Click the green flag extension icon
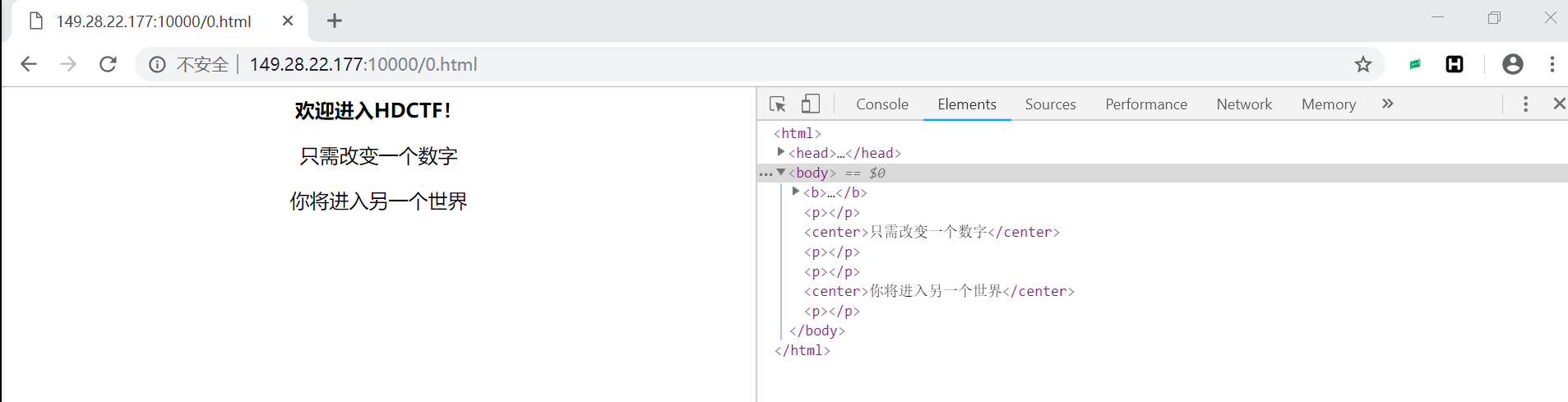 (1415, 64)
